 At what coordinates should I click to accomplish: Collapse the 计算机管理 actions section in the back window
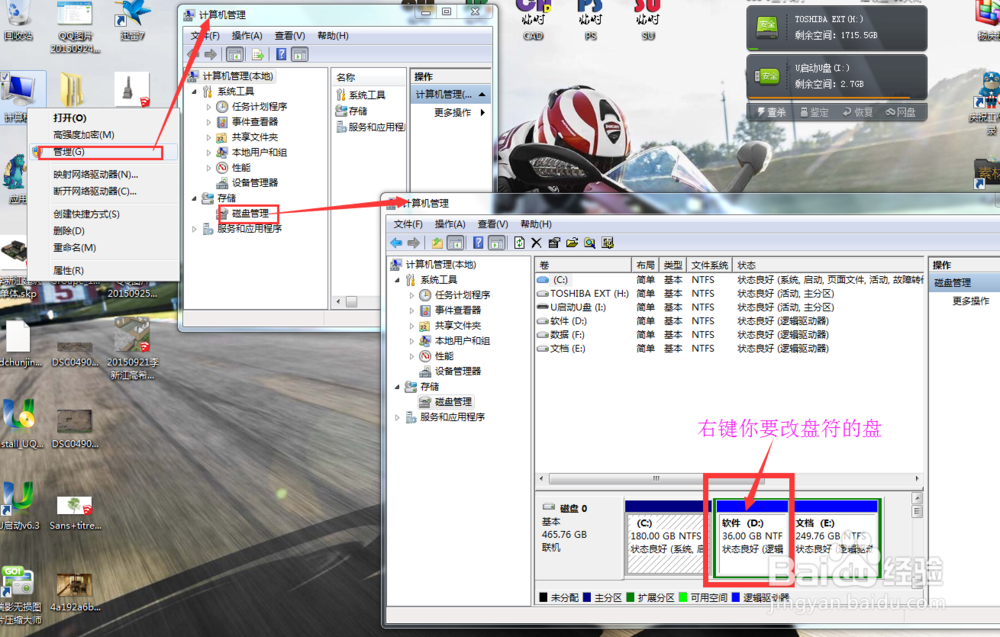coord(482,94)
